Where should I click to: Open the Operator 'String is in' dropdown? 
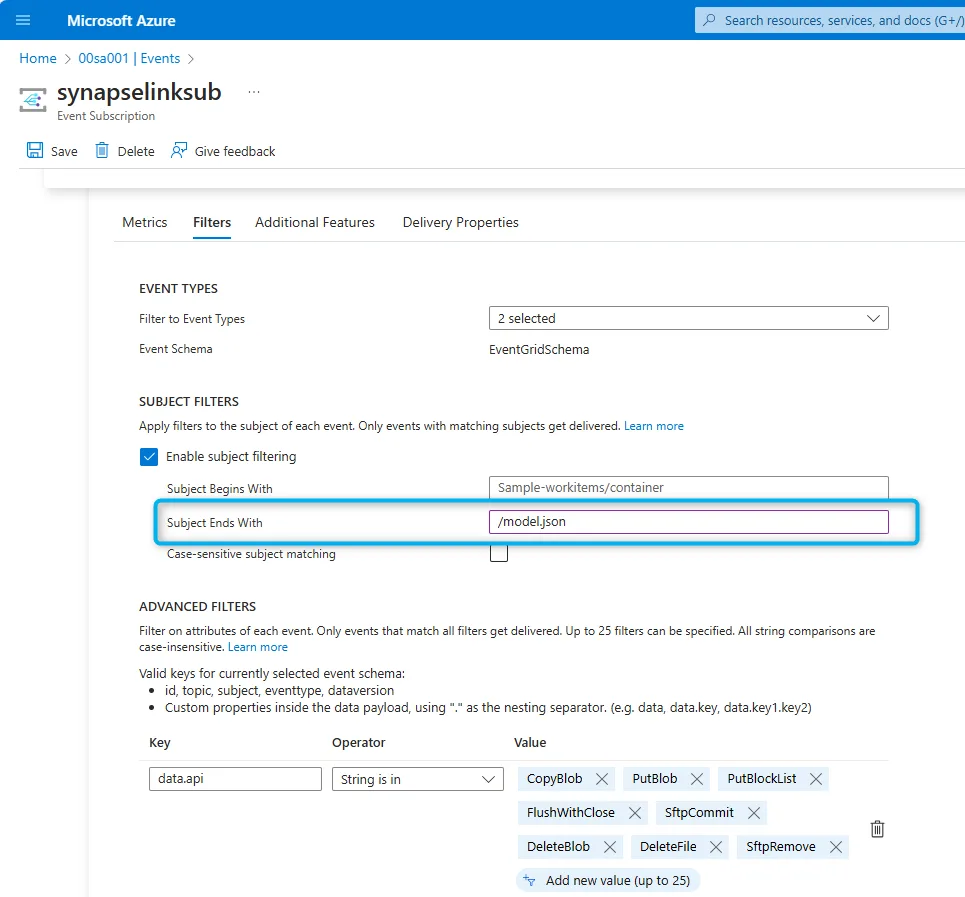417,779
